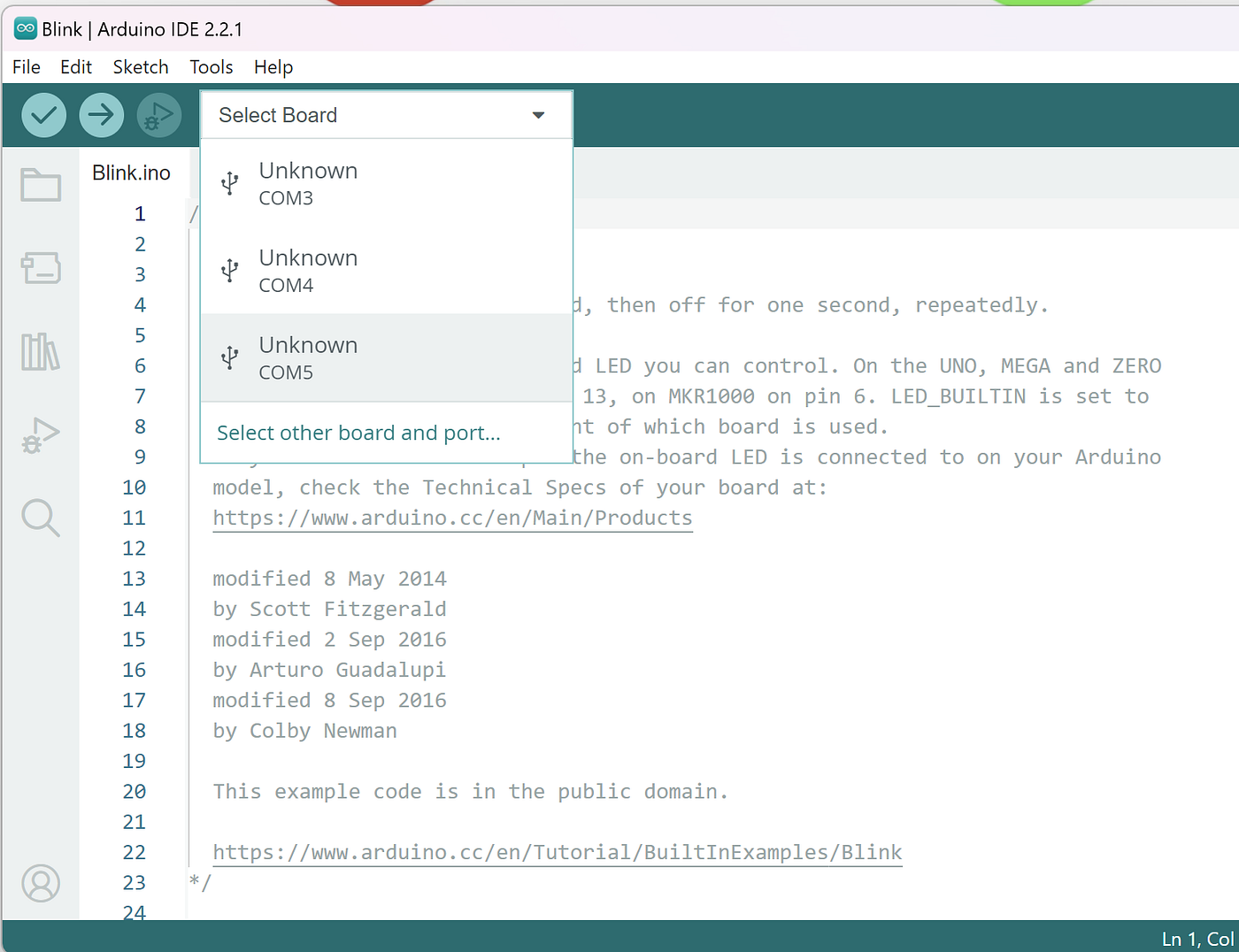Open the Sketchbook folder sidebar icon

[x=41, y=185]
